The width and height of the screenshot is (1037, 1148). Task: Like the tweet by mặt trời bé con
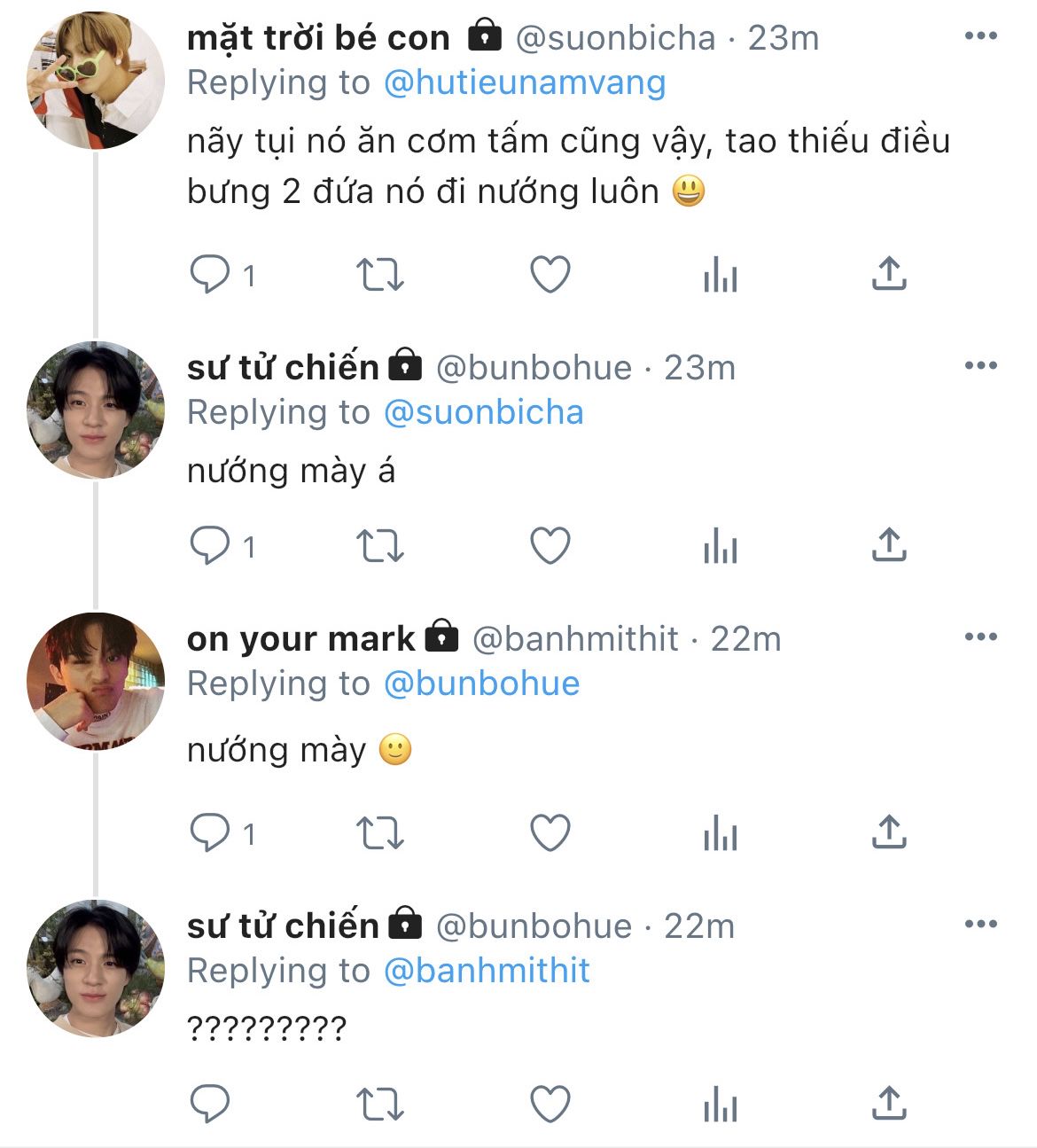(550, 274)
